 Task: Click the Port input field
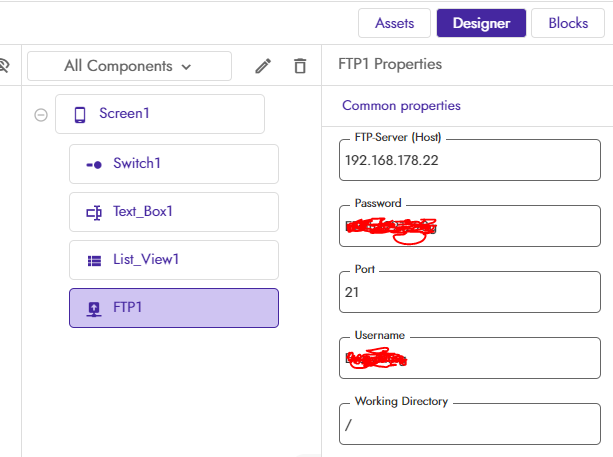click(x=470, y=293)
